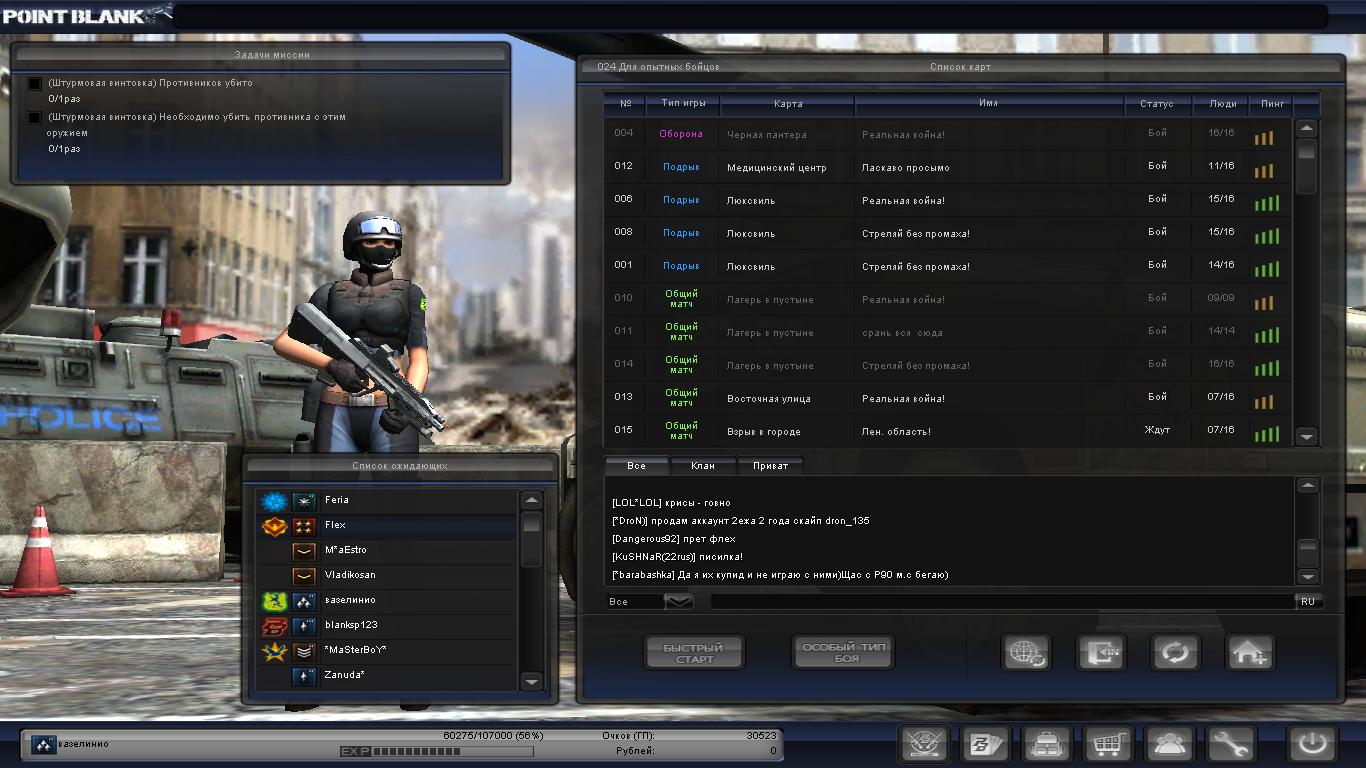The height and width of the screenshot is (768, 1366).
Task: Click the globe change-server icon
Action: pos(1027,653)
